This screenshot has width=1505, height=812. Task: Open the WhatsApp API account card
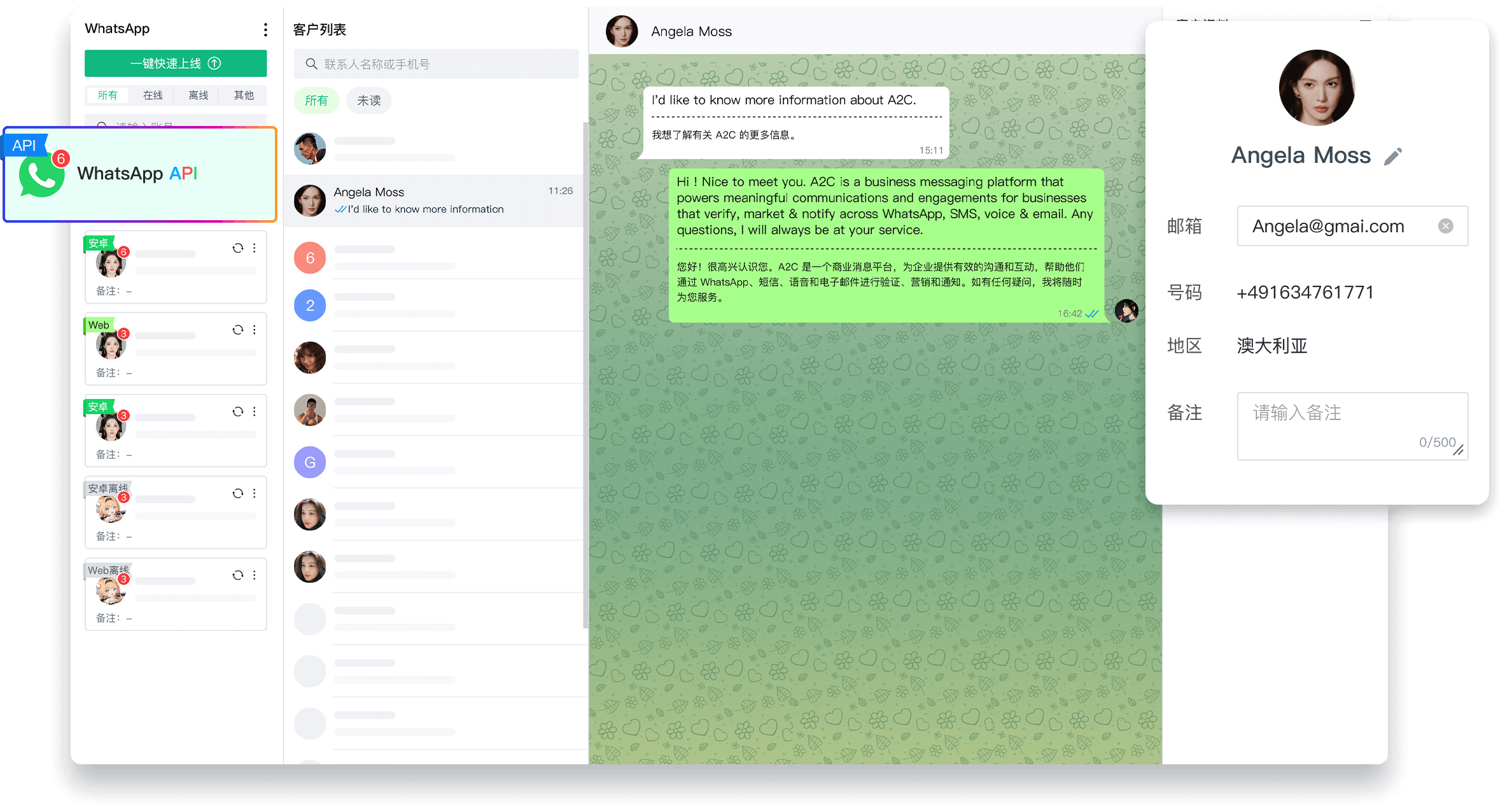[x=140, y=174]
